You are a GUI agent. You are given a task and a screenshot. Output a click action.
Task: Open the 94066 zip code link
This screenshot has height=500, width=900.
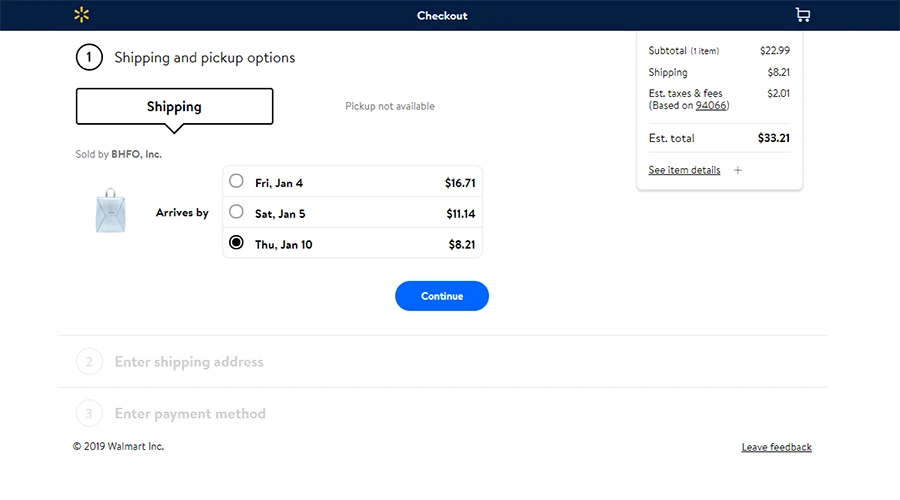coord(711,105)
